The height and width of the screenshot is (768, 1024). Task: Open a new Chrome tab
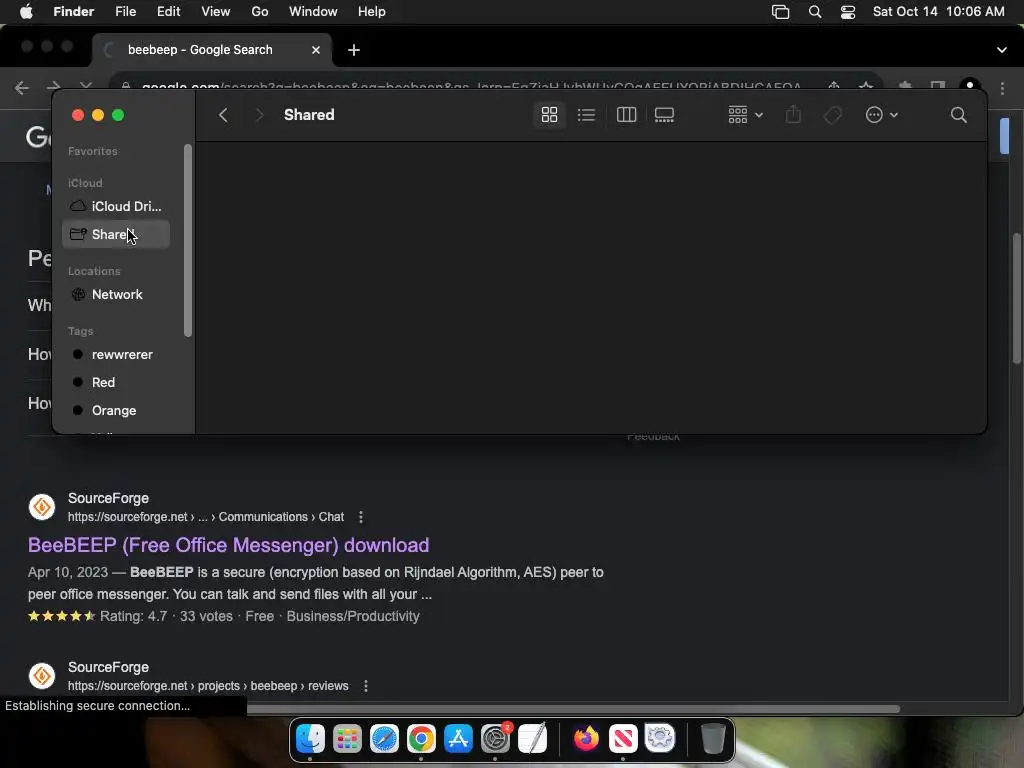354,50
